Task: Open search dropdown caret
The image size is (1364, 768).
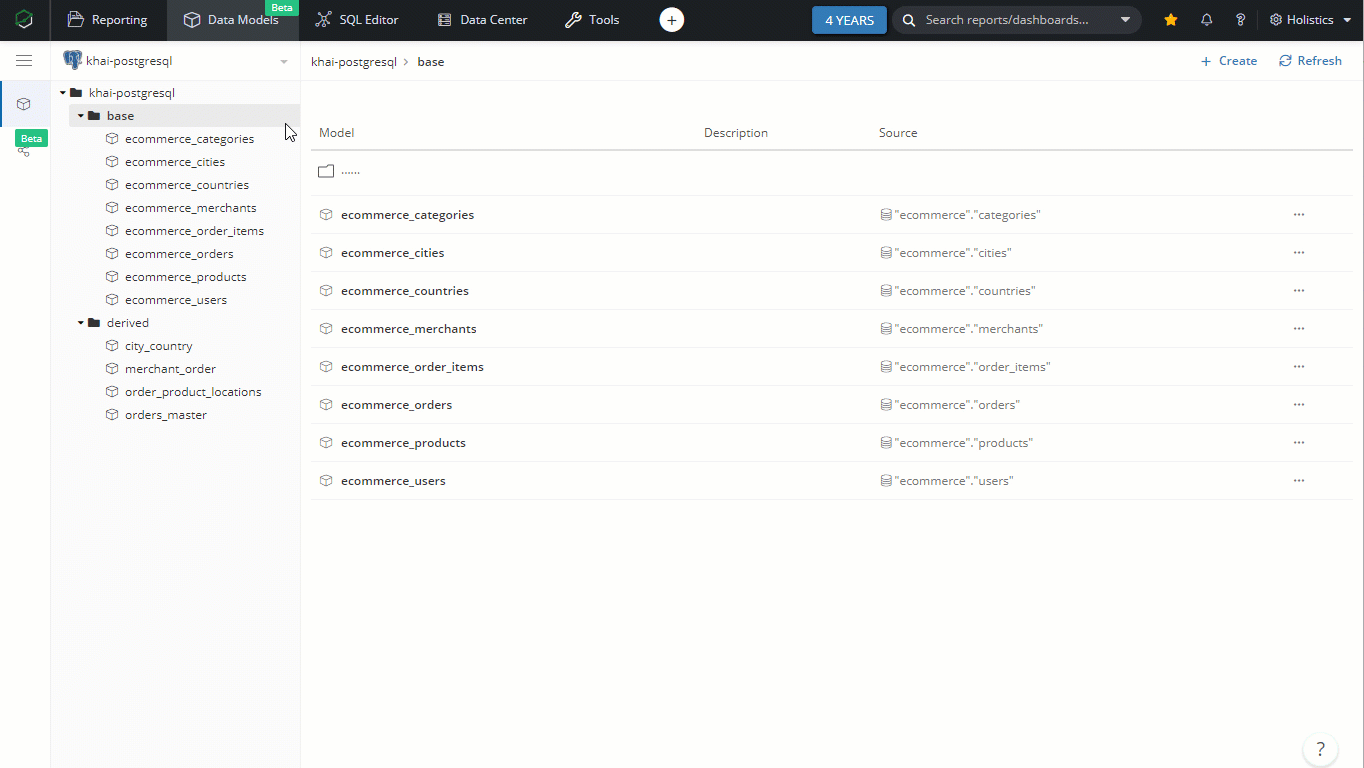Action: click(x=1125, y=20)
